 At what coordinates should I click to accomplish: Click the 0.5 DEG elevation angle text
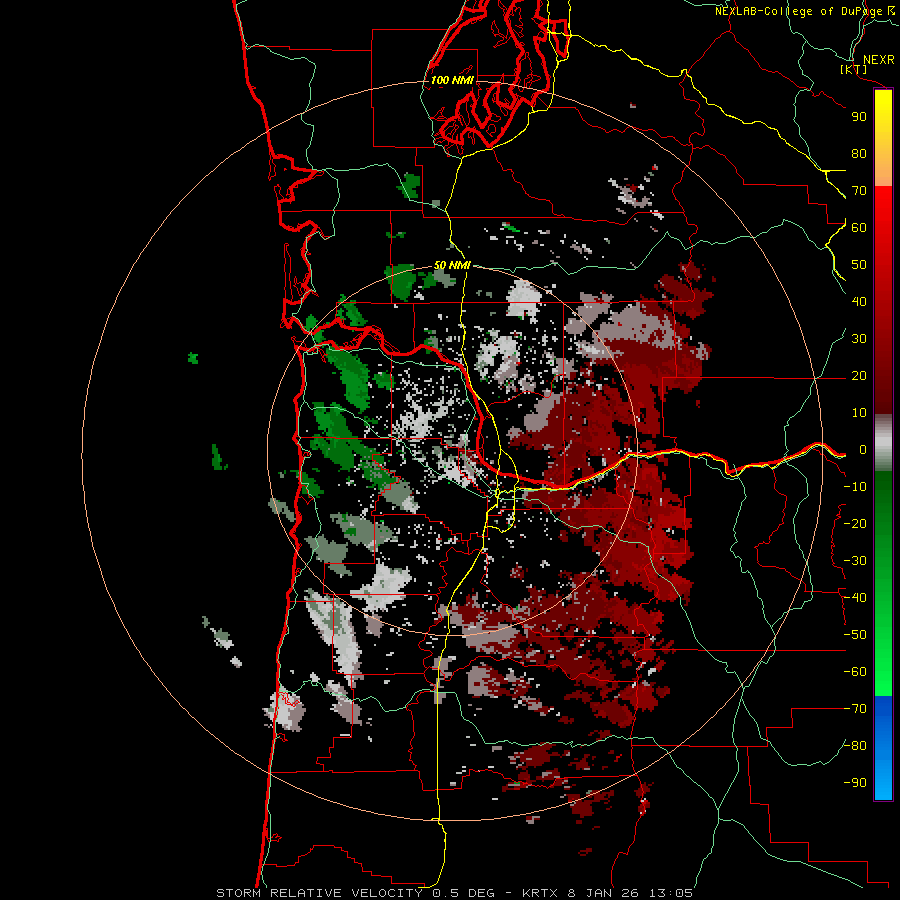(x=467, y=893)
